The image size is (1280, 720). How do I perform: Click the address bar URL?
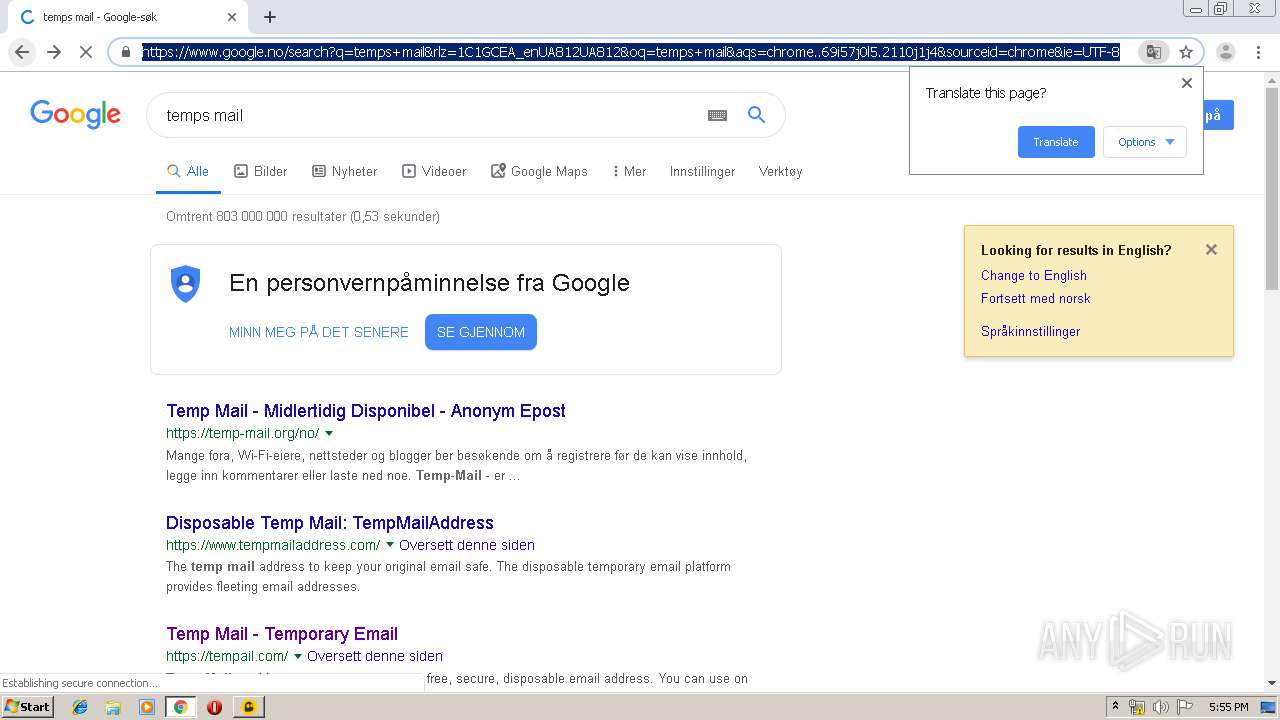[631, 52]
